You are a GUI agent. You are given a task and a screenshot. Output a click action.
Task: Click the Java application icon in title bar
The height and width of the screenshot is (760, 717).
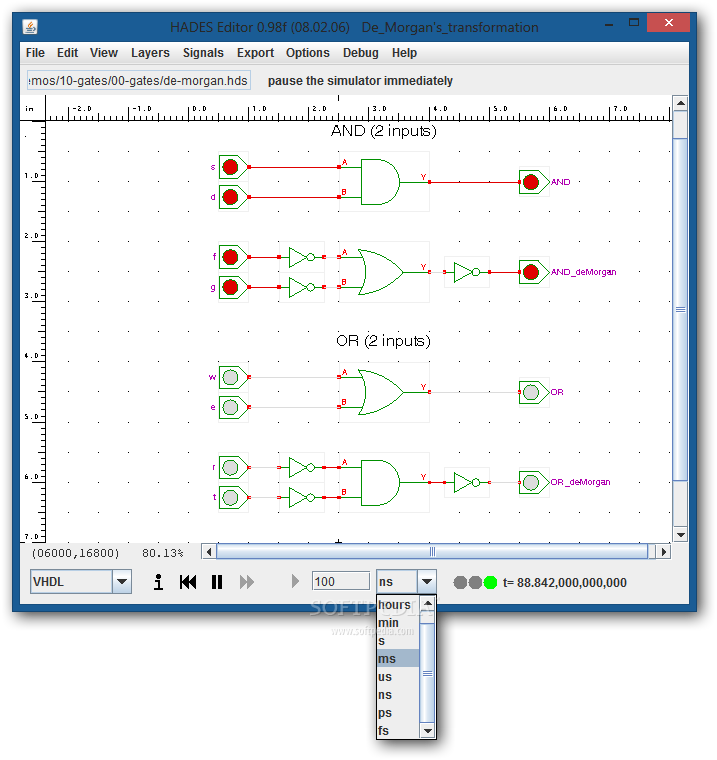pyautogui.click(x=31, y=27)
